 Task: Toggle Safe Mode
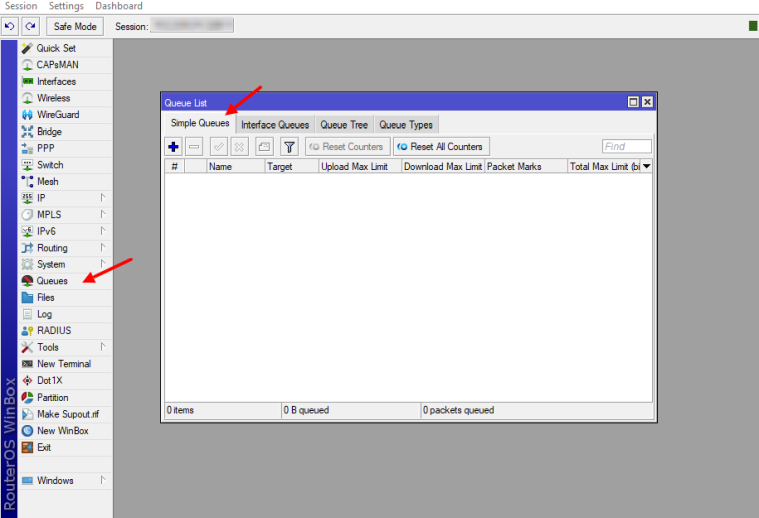[x=75, y=26]
